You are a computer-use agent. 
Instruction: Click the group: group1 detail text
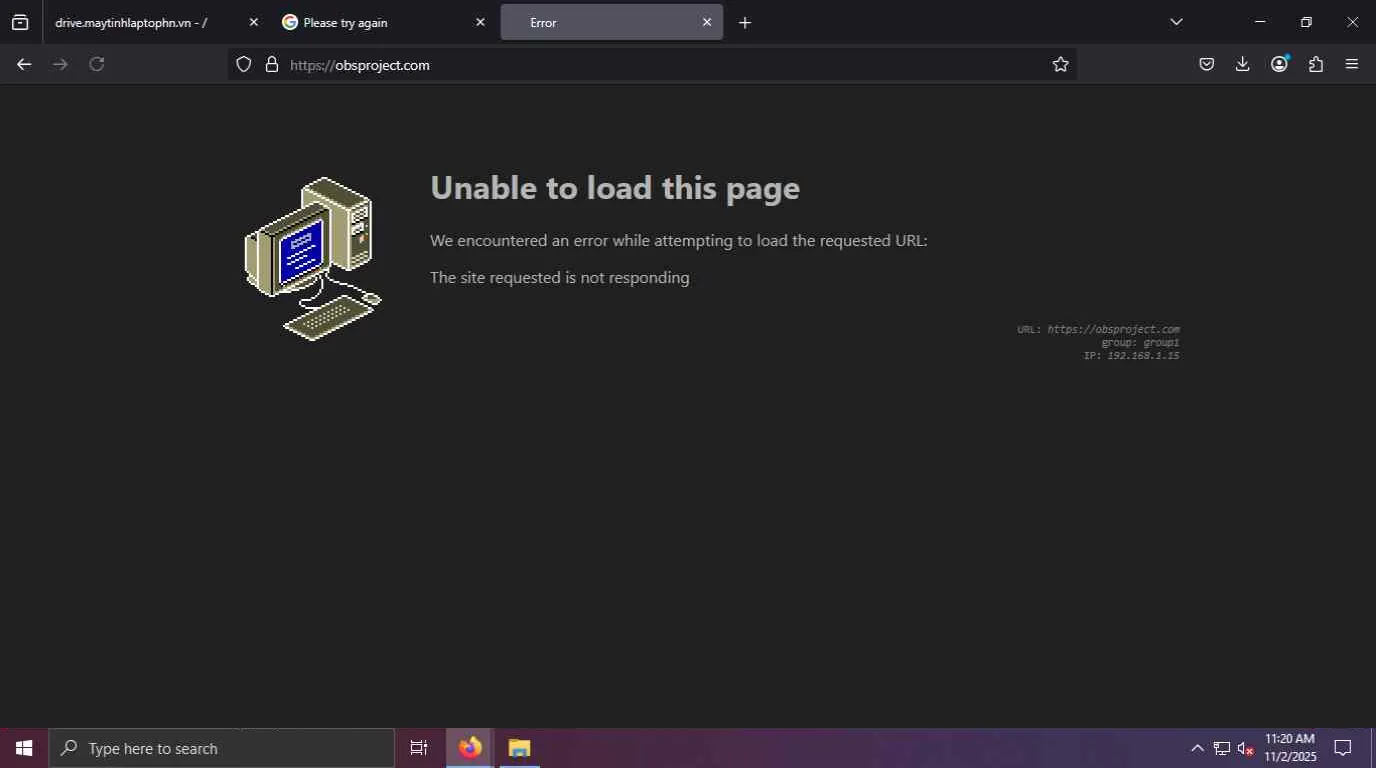point(1140,342)
